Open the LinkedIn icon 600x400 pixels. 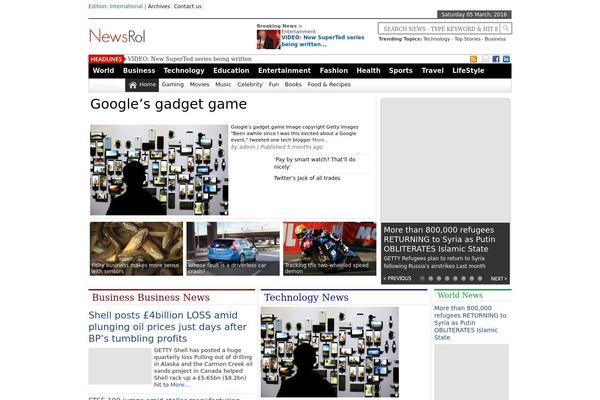pyautogui.click(x=506, y=59)
